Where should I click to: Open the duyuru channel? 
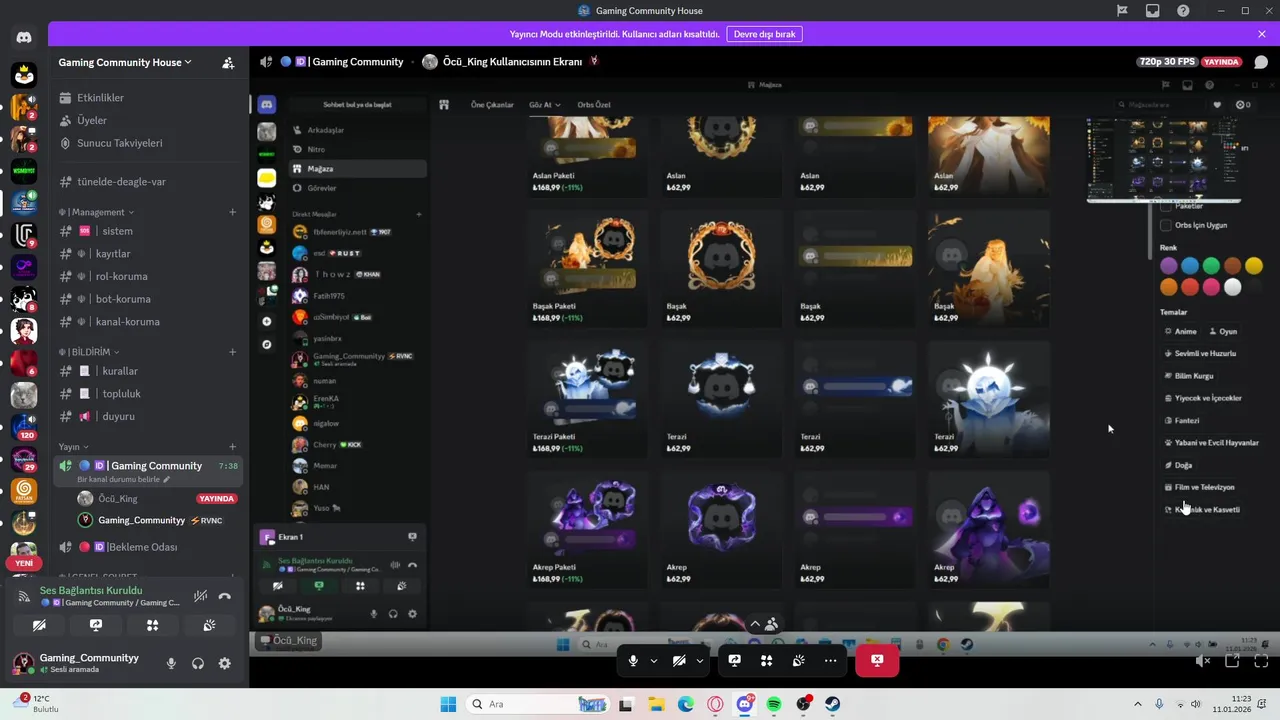pos(150,416)
